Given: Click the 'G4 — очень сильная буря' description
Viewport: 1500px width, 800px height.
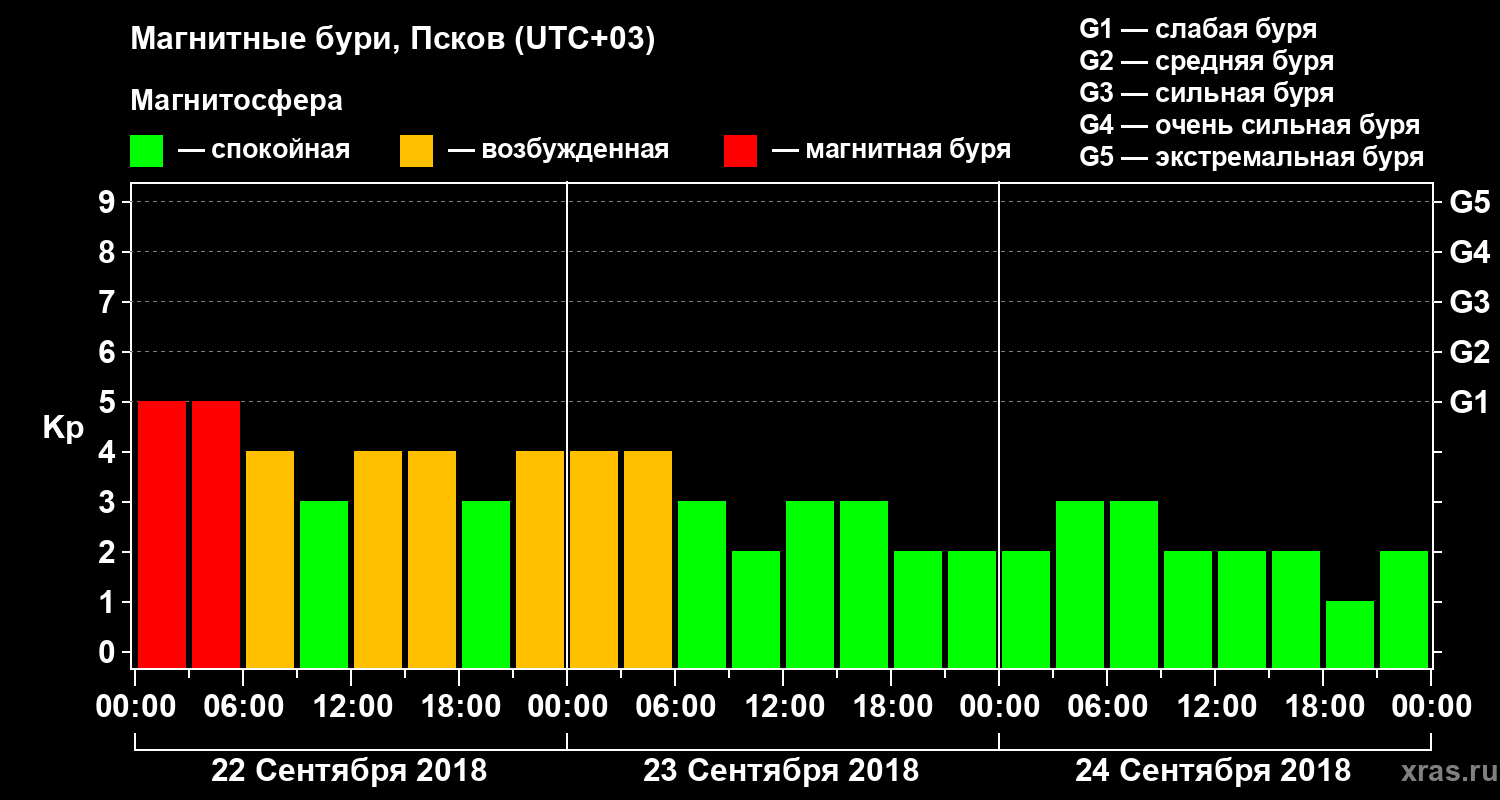Looking at the screenshot, I should click(x=1250, y=125).
